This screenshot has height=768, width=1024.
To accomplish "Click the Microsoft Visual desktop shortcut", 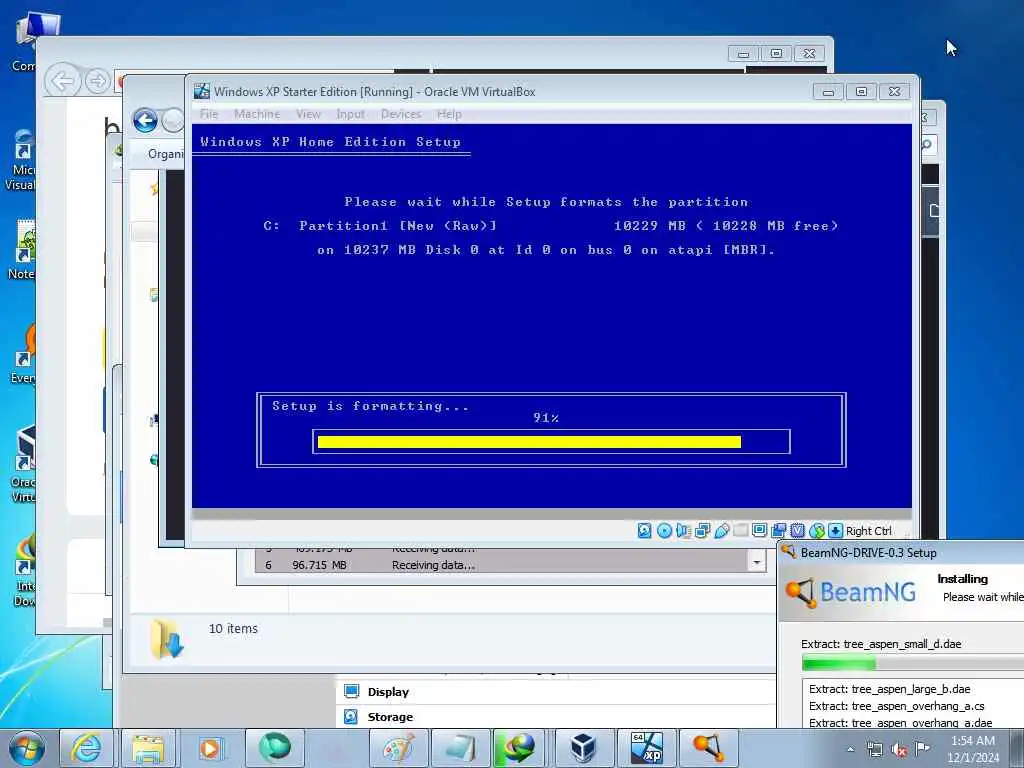I will [x=20, y=161].
